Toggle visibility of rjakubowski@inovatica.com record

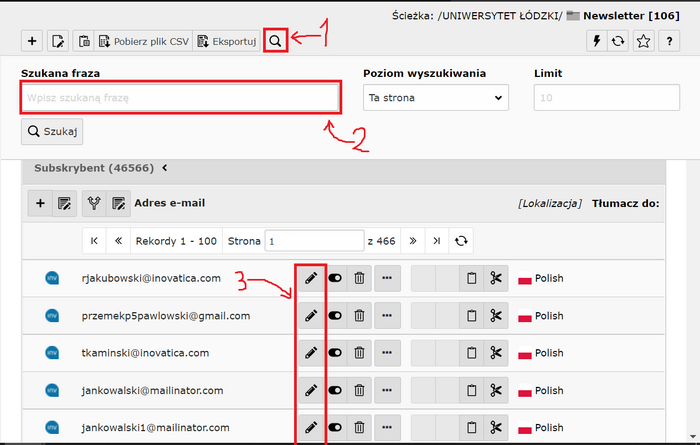click(x=335, y=278)
